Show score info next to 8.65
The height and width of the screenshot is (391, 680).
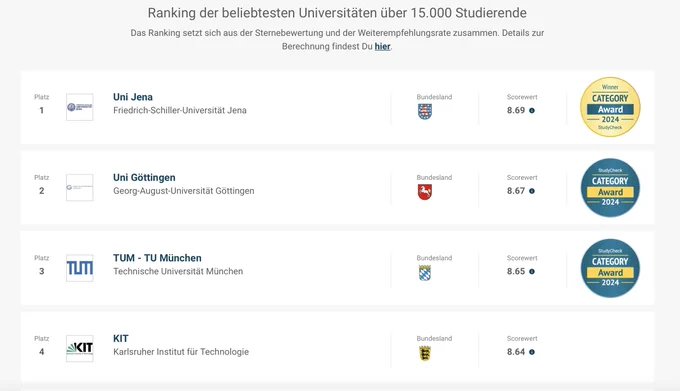532,272
